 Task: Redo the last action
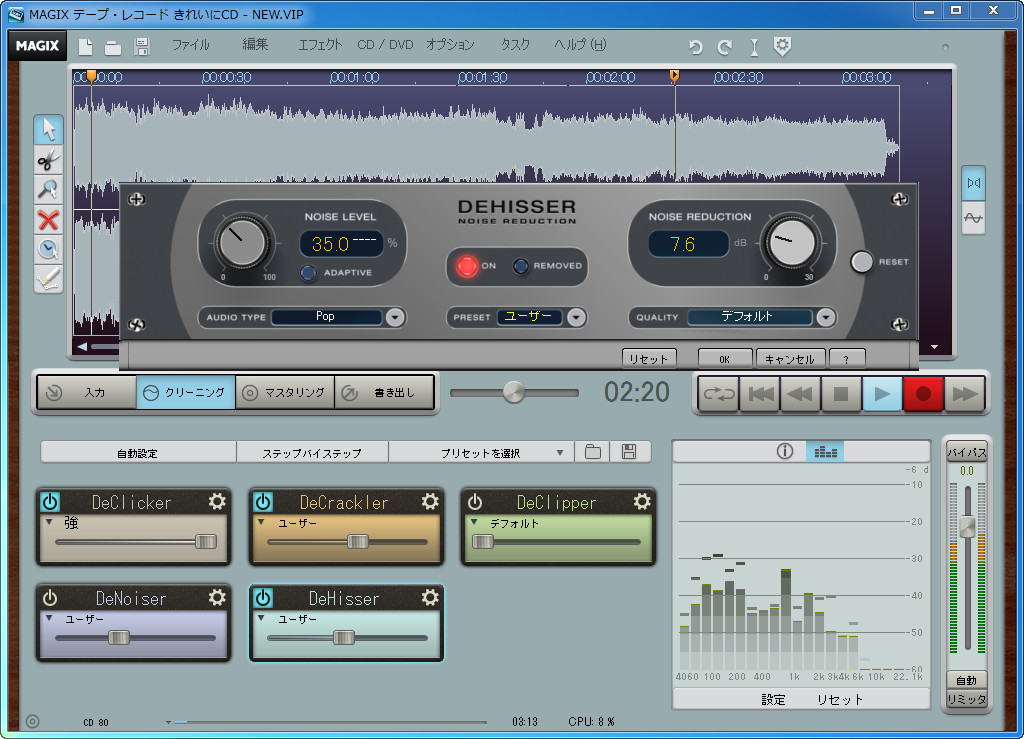click(724, 47)
